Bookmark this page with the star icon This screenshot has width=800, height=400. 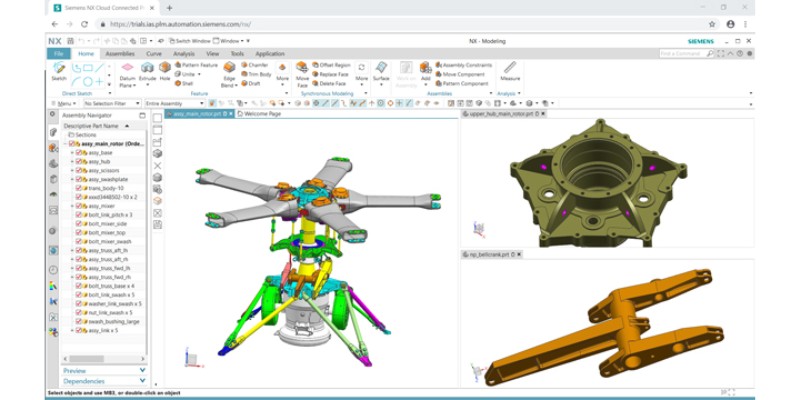712,24
